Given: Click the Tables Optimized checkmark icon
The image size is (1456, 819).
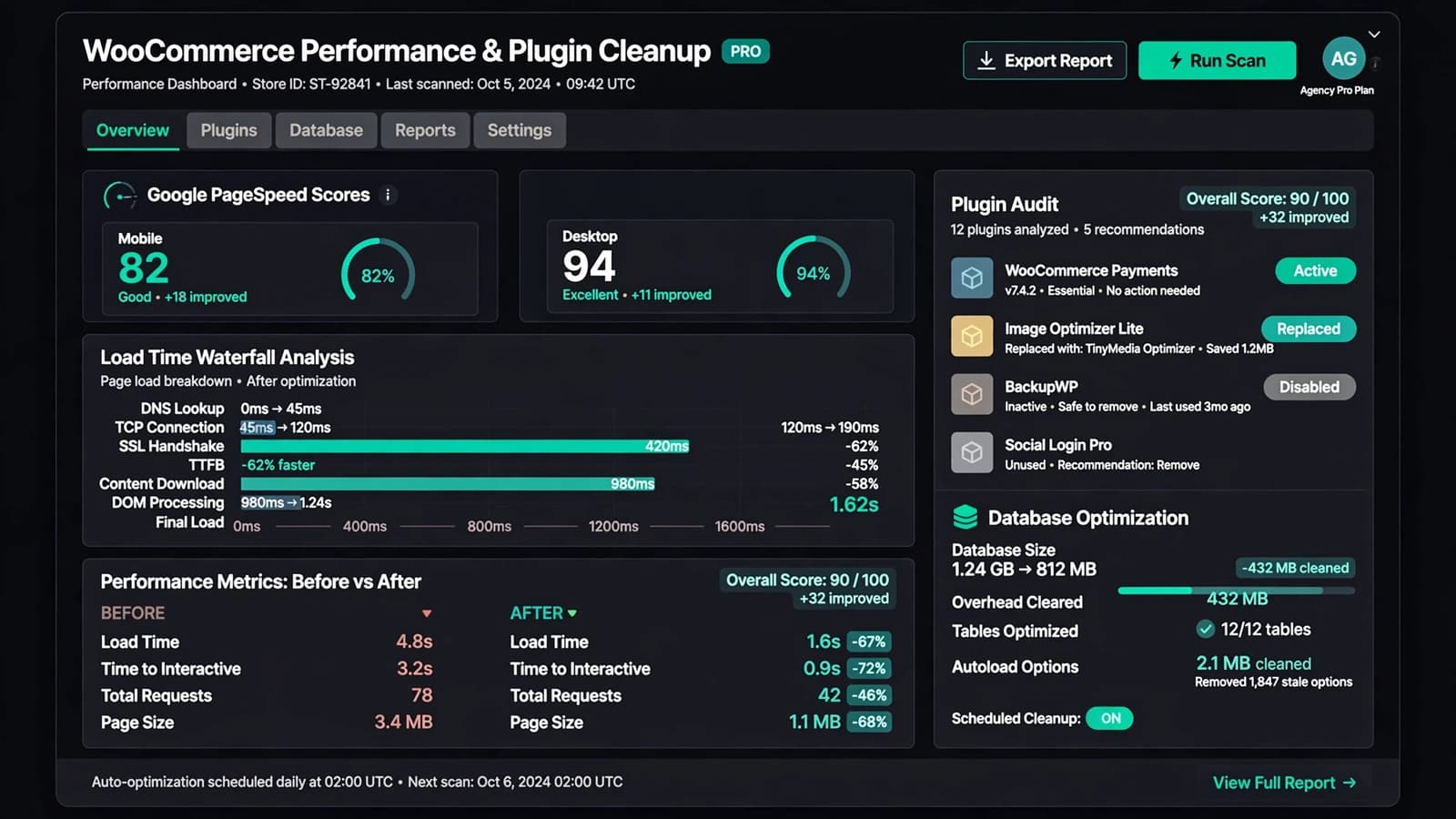Looking at the screenshot, I should pos(1205,629).
